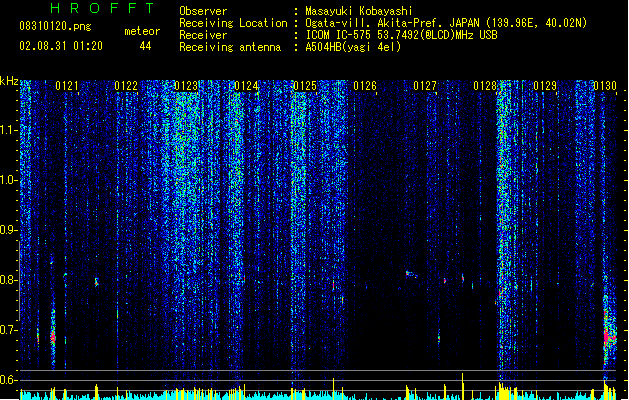This screenshot has width=629, height=400.
Task: Click the 0126 time marker
Action: (x=365, y=86)
